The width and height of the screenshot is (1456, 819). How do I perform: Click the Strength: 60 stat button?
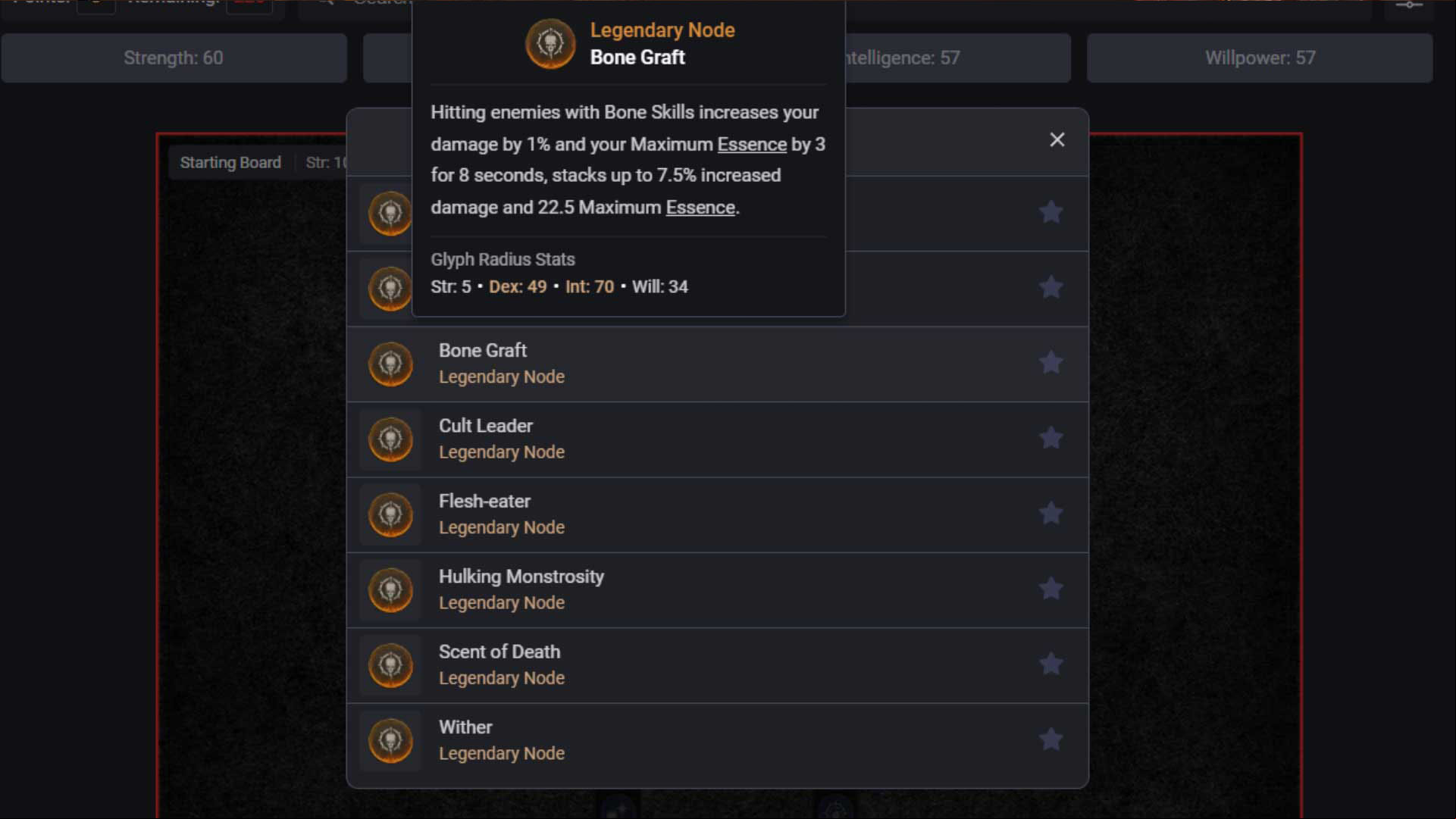point(174,58)
